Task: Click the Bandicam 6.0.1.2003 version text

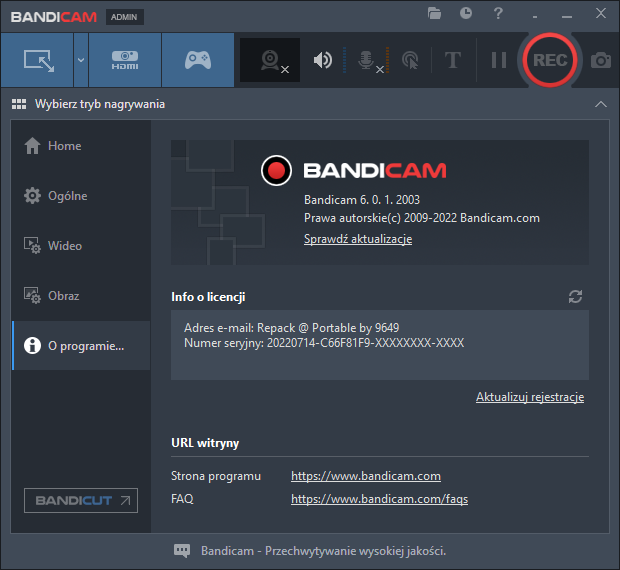Action: [x=362, y=200]
